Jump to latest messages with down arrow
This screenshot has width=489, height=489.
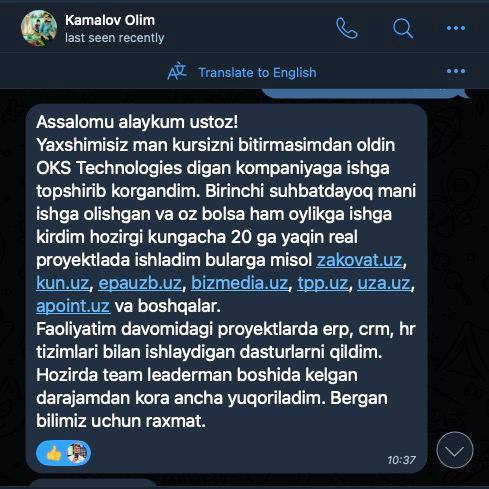[x=455, y=450]
